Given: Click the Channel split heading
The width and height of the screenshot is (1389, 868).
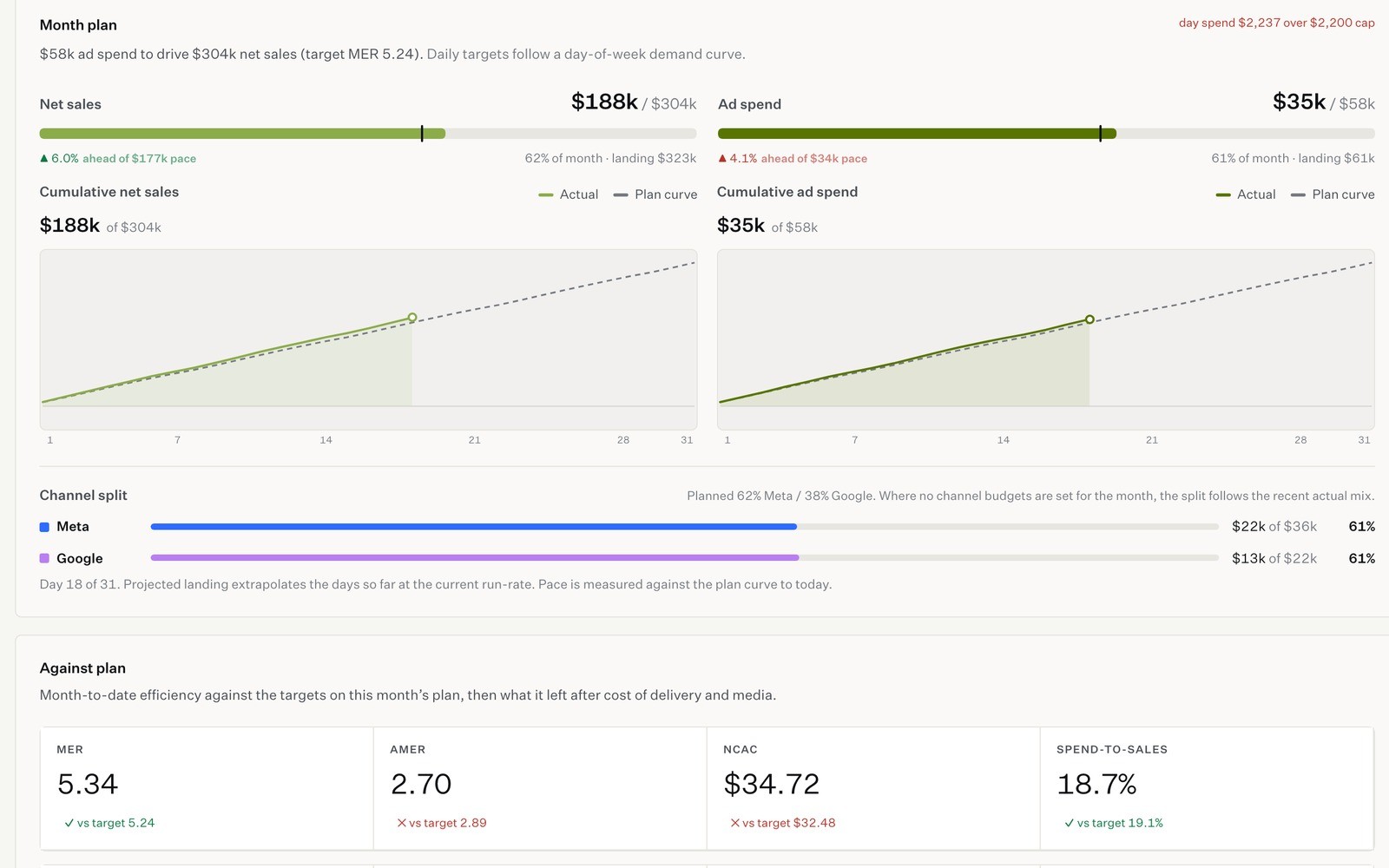Looking at the screenshot, I should [83, 496].
